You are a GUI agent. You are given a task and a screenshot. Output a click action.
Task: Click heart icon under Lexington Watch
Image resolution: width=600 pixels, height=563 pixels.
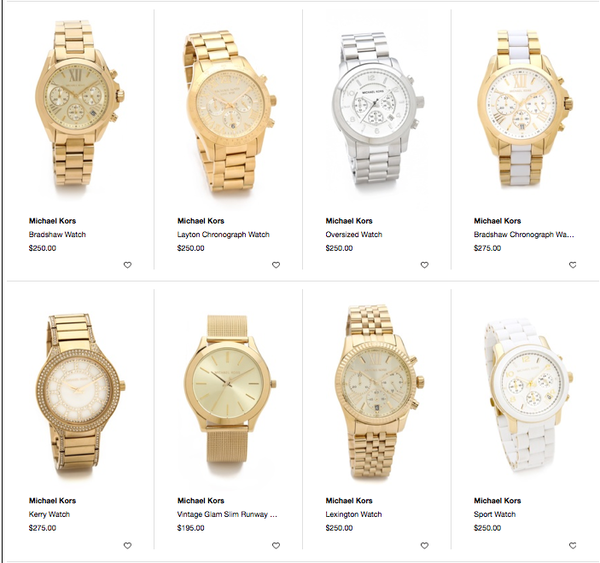coord(424,545)
